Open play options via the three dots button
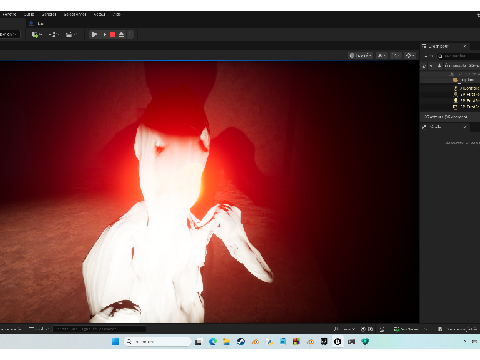 tap(130, 34)
